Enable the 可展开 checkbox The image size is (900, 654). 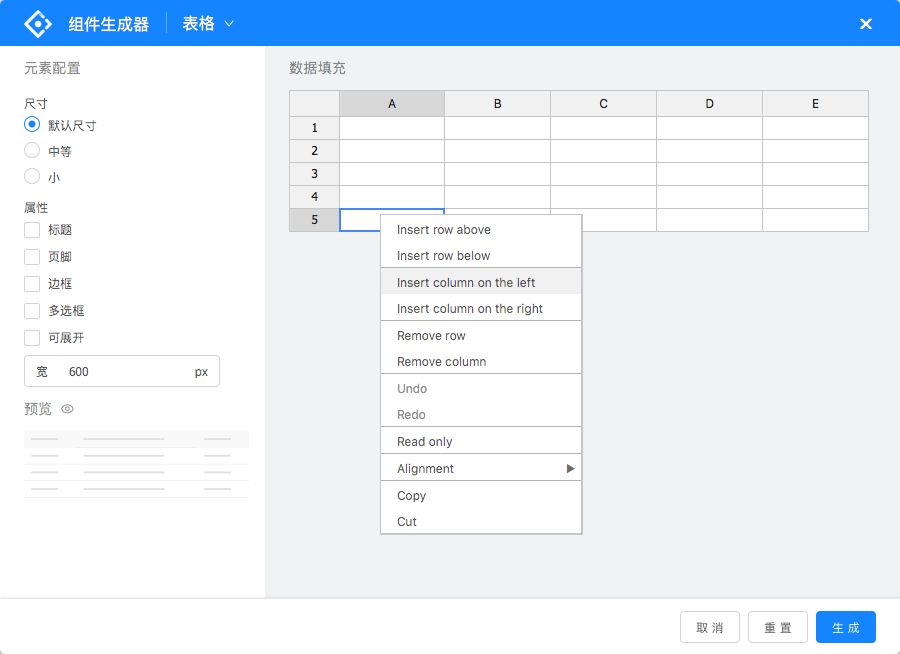32,338
